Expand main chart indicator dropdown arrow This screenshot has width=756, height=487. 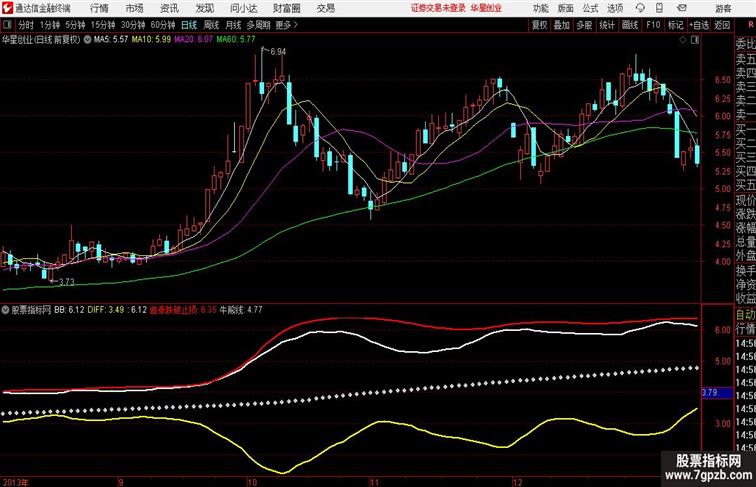click(x=87, y=40)
